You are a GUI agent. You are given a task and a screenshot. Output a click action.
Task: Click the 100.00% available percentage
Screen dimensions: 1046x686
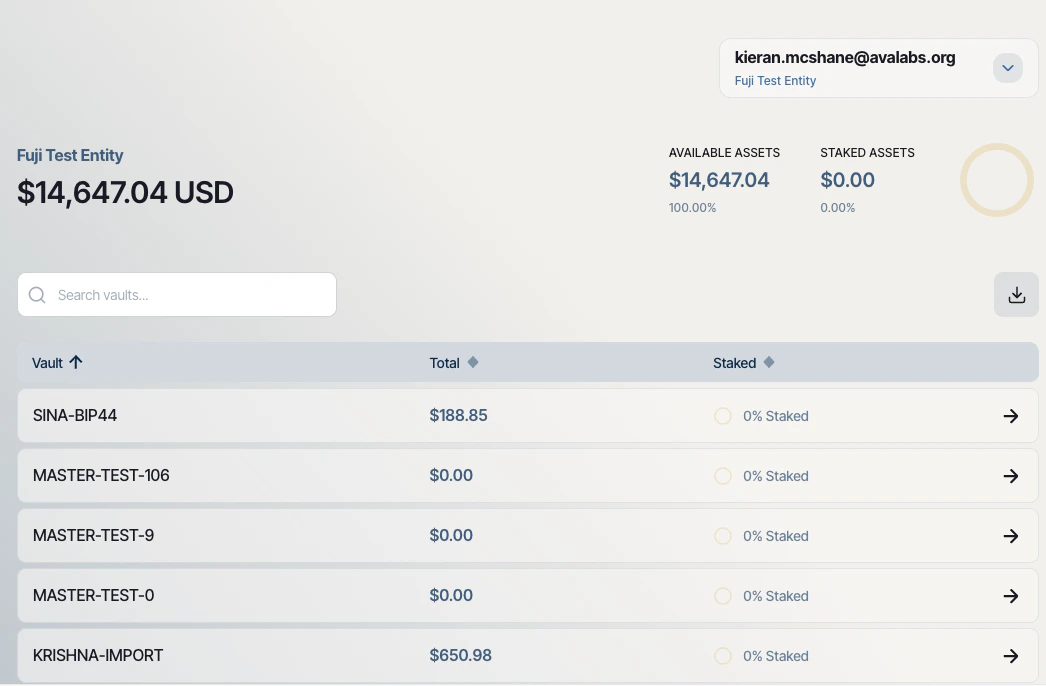(x=692, y=208)
